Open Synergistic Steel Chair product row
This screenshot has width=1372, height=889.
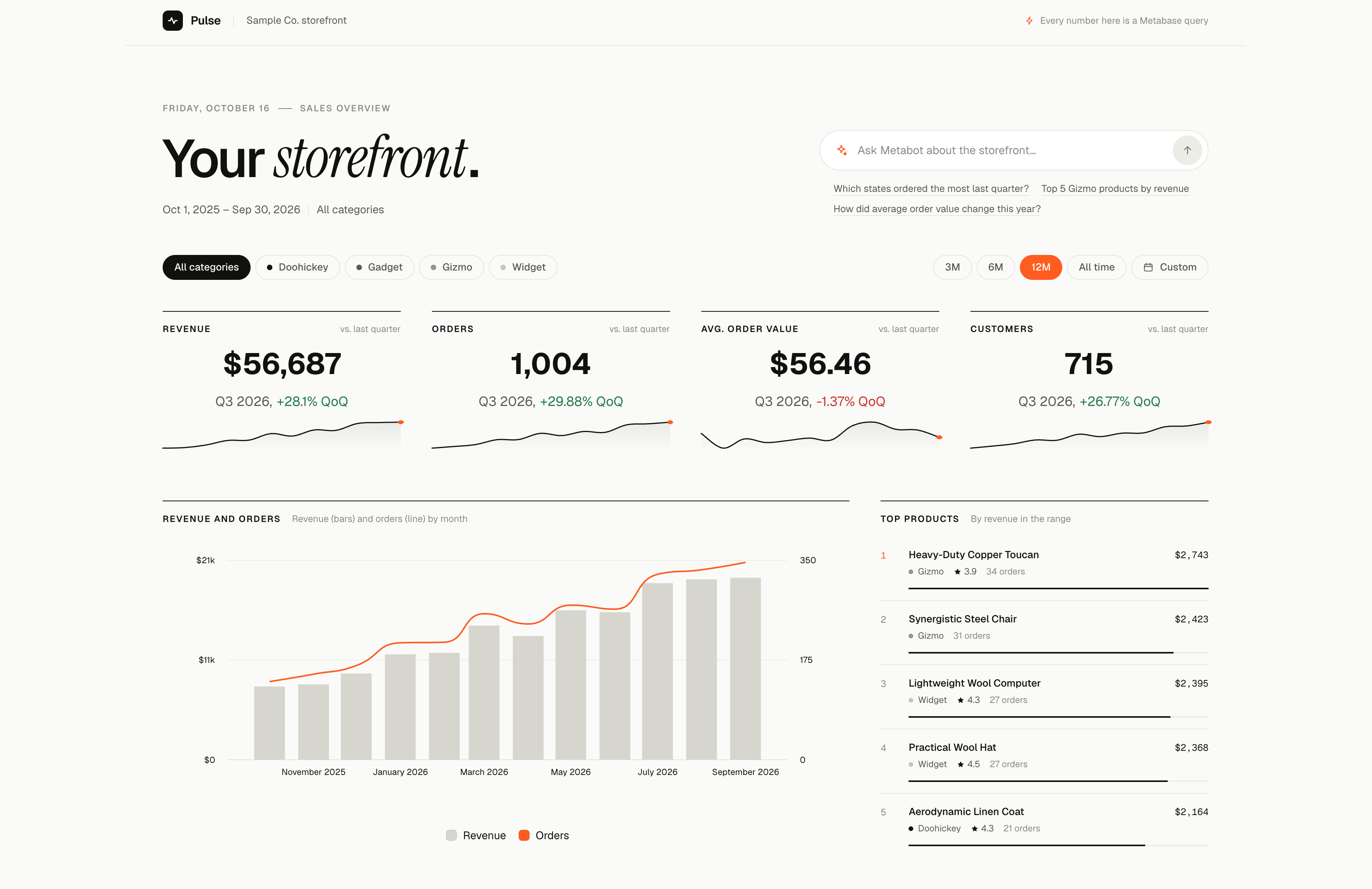click(x=1045, y=632)
